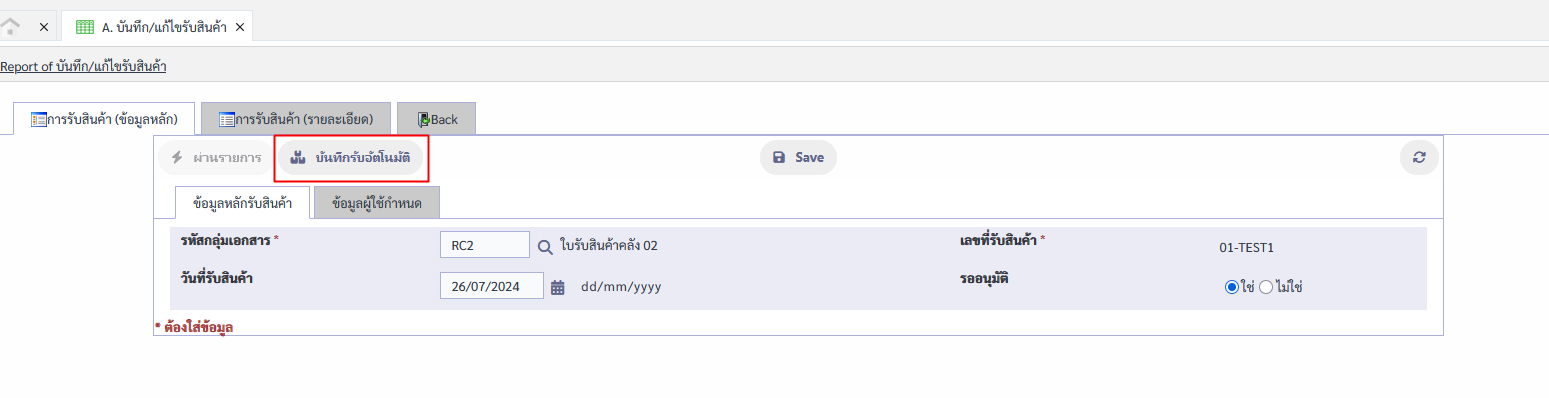This screenshot has width=1549, height=398.
Task: Open document group search magnifier icon
Action: [545, 246]
